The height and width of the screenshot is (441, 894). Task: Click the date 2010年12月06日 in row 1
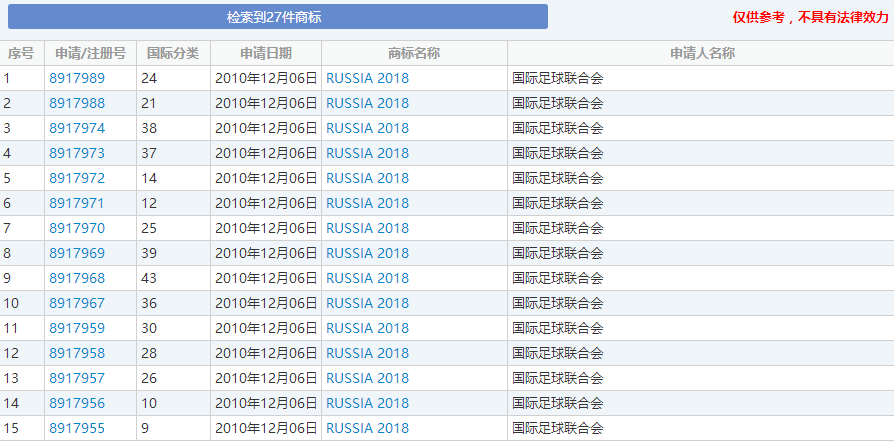[x=266, y=78]
